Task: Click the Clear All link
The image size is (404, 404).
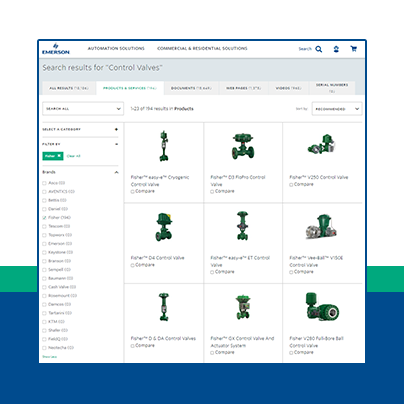Action: click(x=74, y=156)
